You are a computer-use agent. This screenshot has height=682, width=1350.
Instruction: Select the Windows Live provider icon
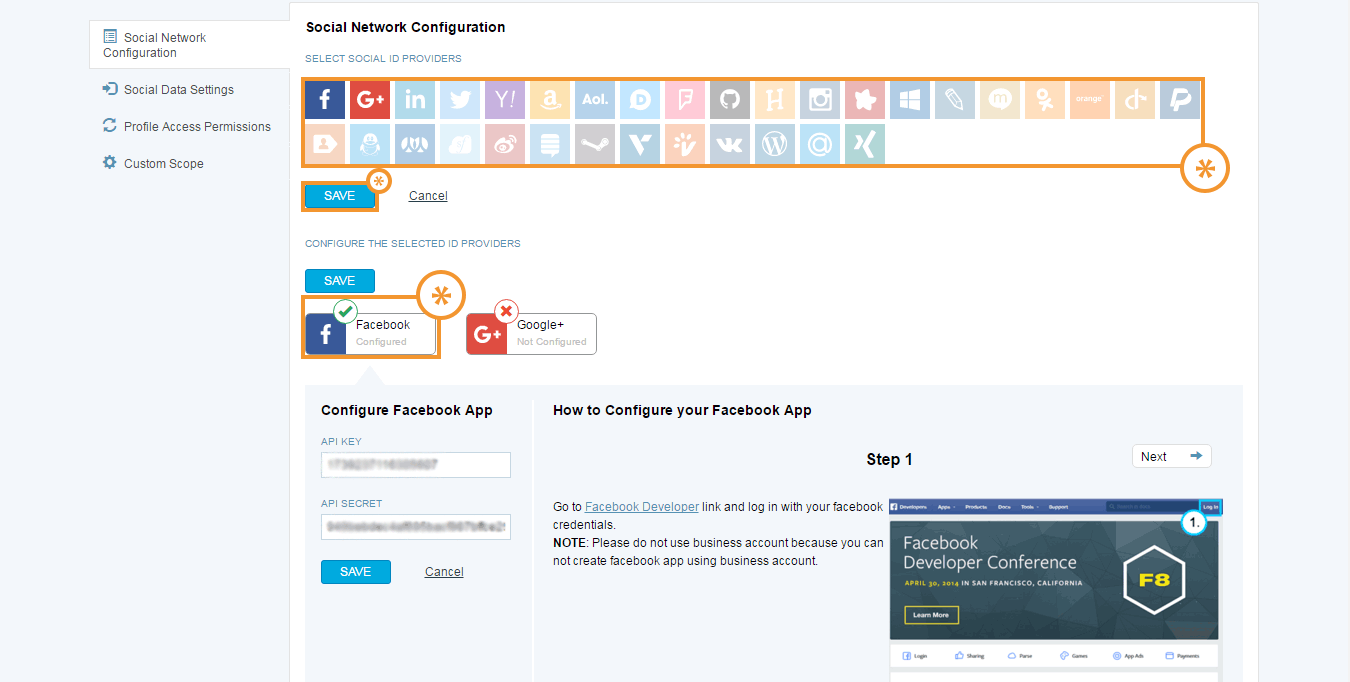coord(910,100)
